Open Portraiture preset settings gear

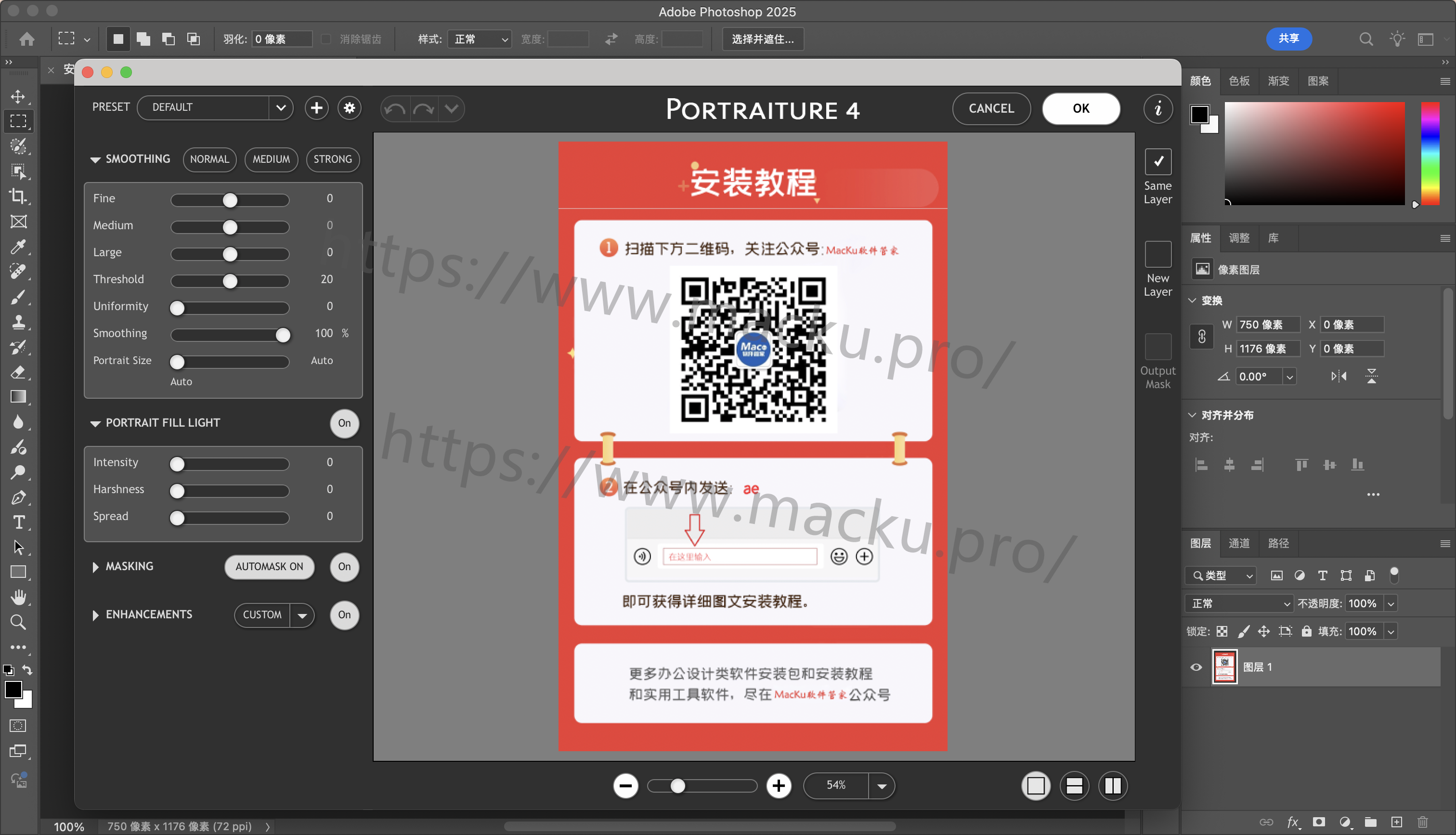coord(350,108)
